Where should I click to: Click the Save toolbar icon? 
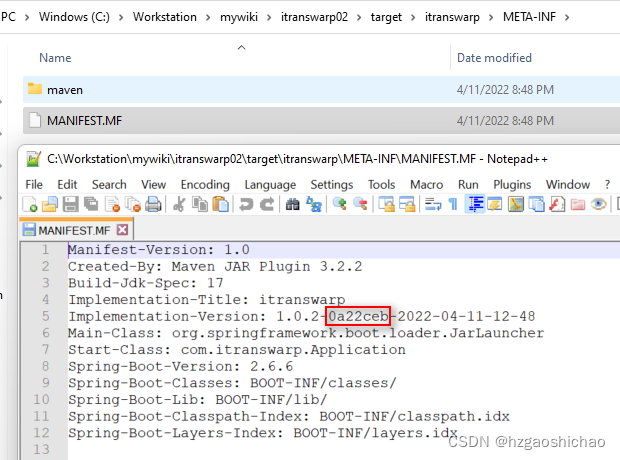point(70,204)
